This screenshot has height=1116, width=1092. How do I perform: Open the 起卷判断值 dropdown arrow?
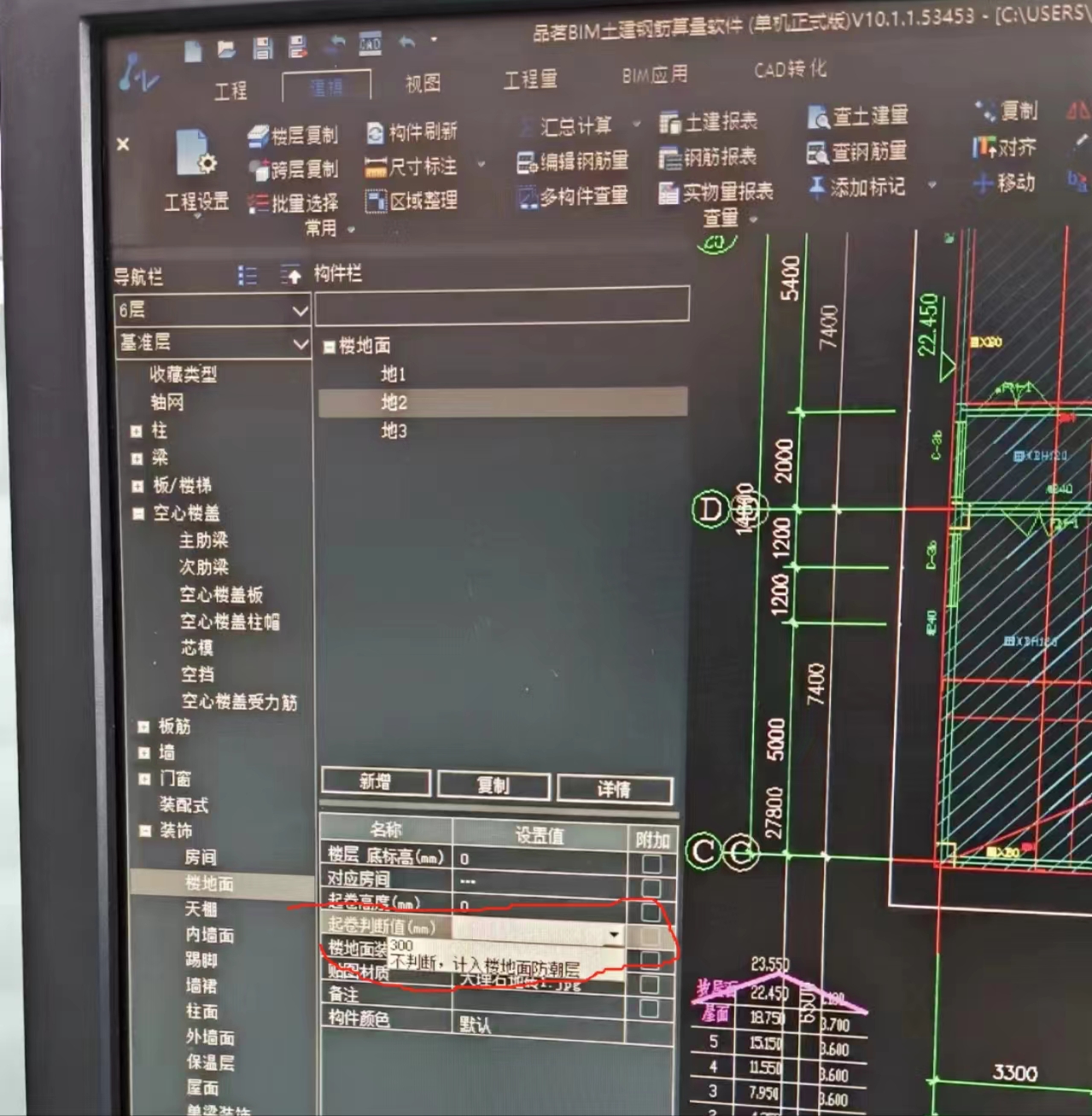point(614,935)
